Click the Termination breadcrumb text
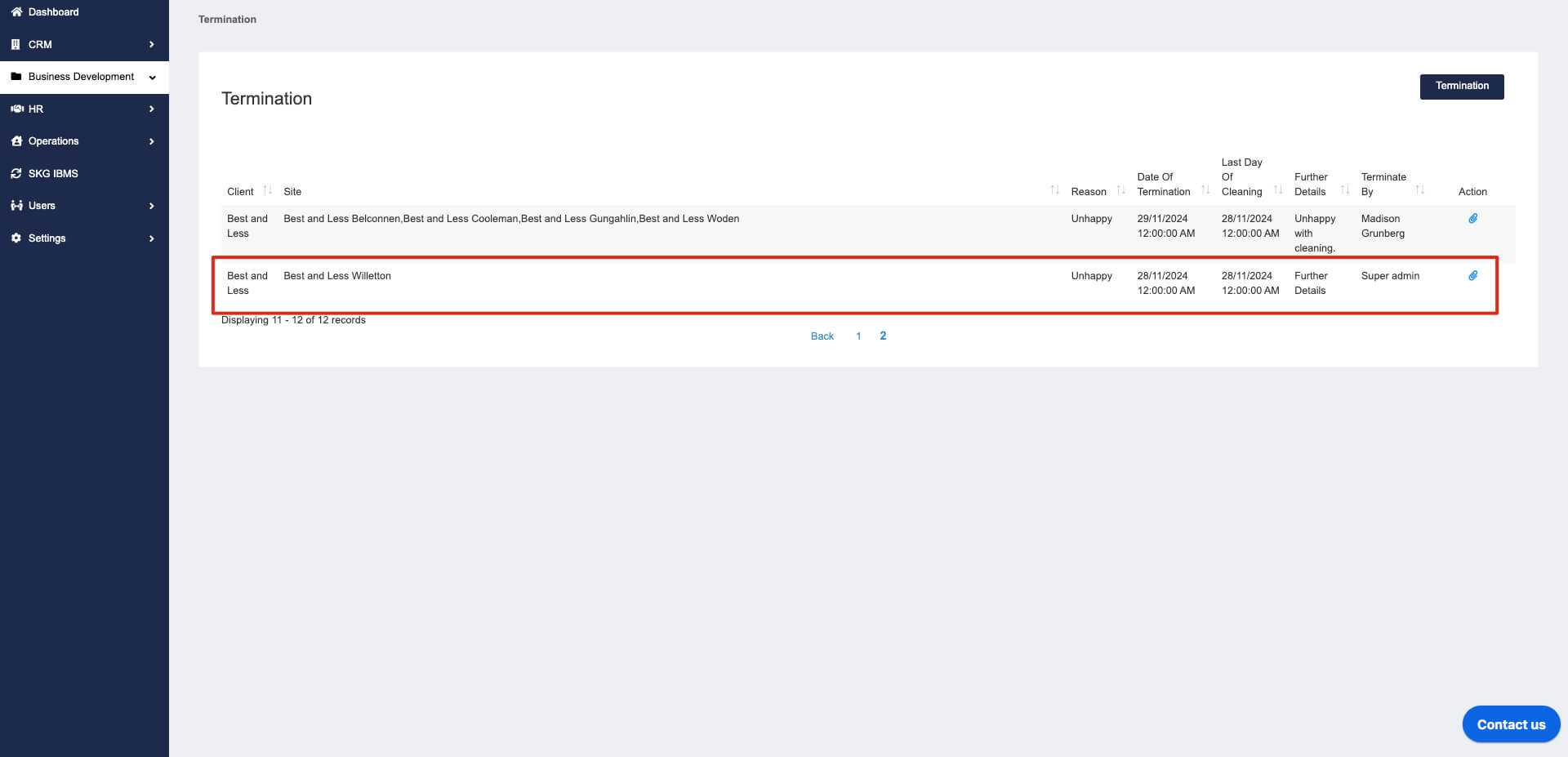This screenshot has height=757, width=1568. point(227,20)
